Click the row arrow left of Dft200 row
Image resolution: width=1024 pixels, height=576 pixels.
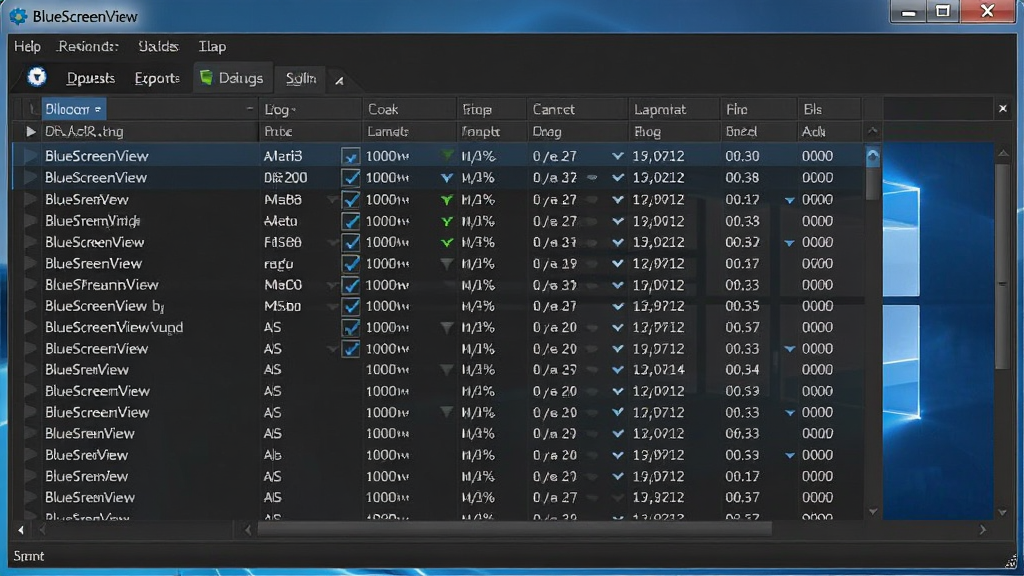30,177
